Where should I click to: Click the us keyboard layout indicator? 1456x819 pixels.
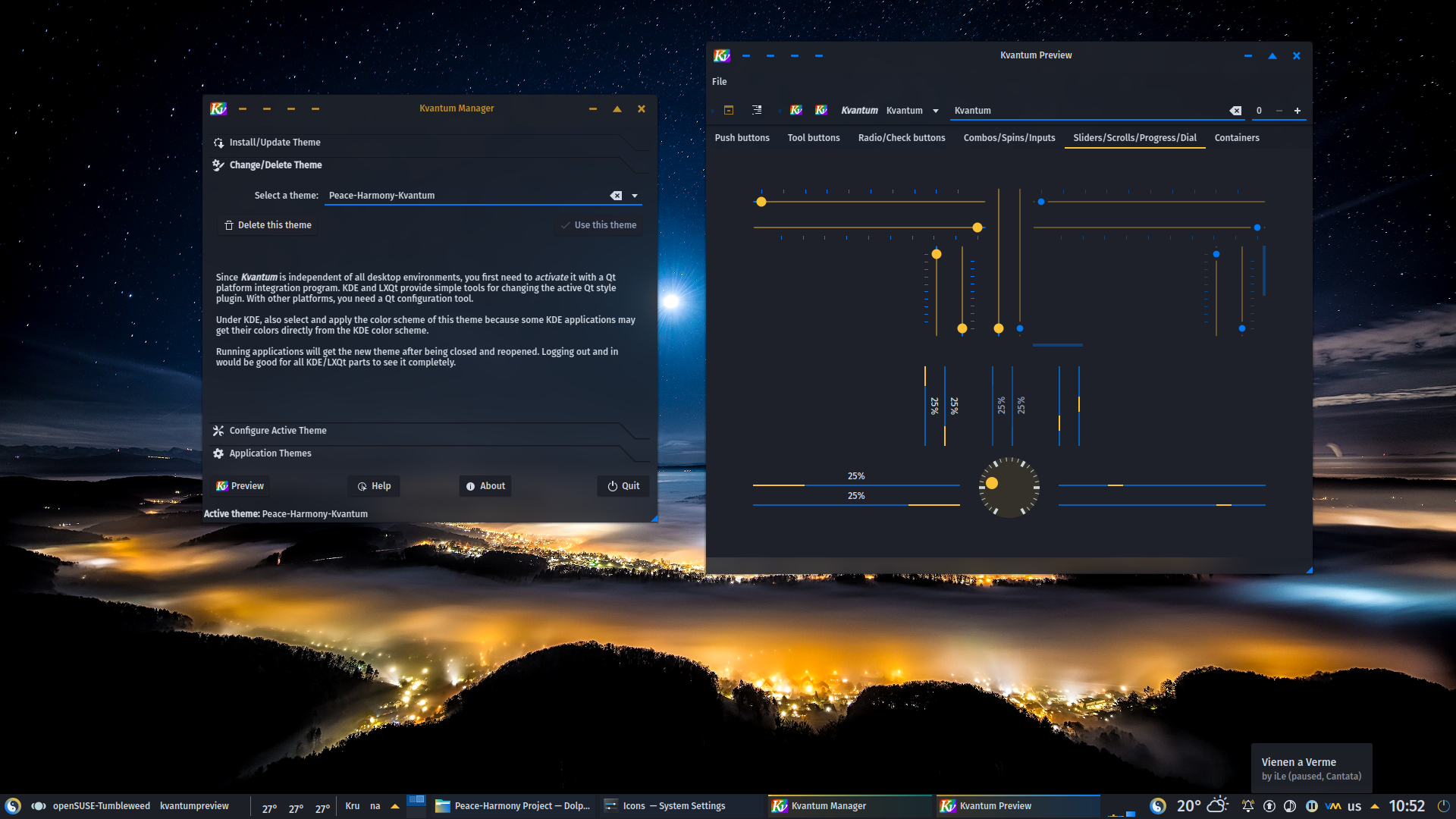(1354, 806)
